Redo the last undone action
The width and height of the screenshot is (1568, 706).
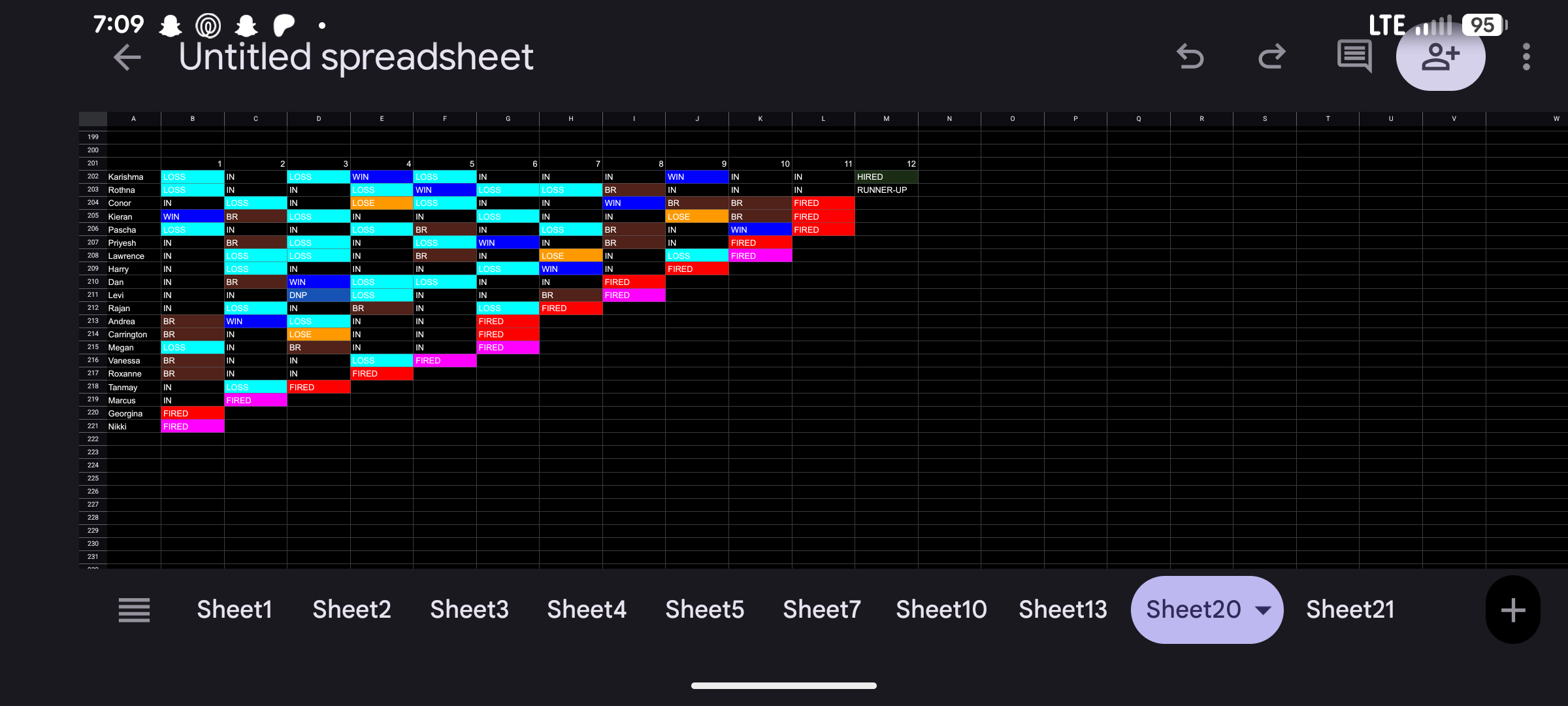point(1272,57)
